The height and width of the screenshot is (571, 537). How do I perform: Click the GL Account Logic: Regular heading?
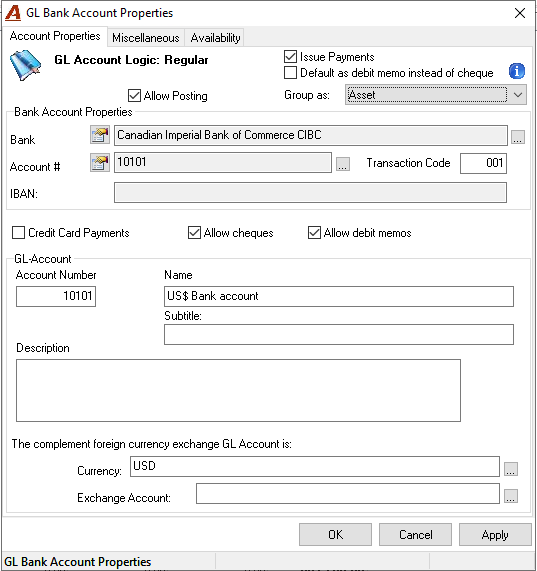click(131, 60)
